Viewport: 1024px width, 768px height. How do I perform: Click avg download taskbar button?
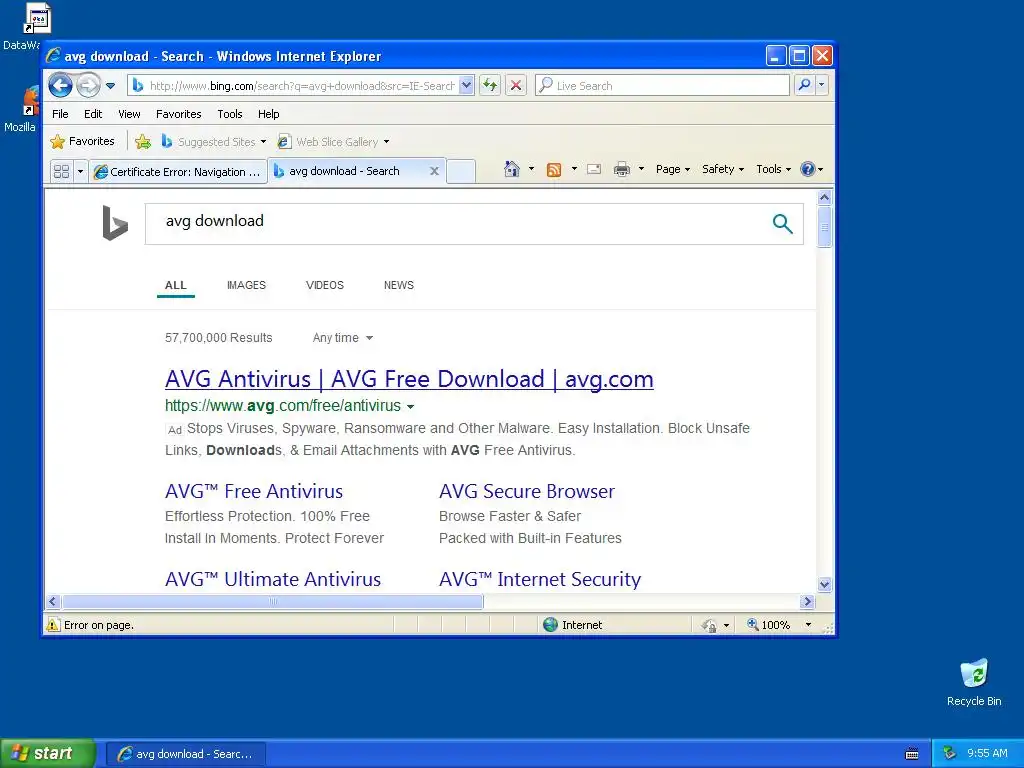coord(186,754)
